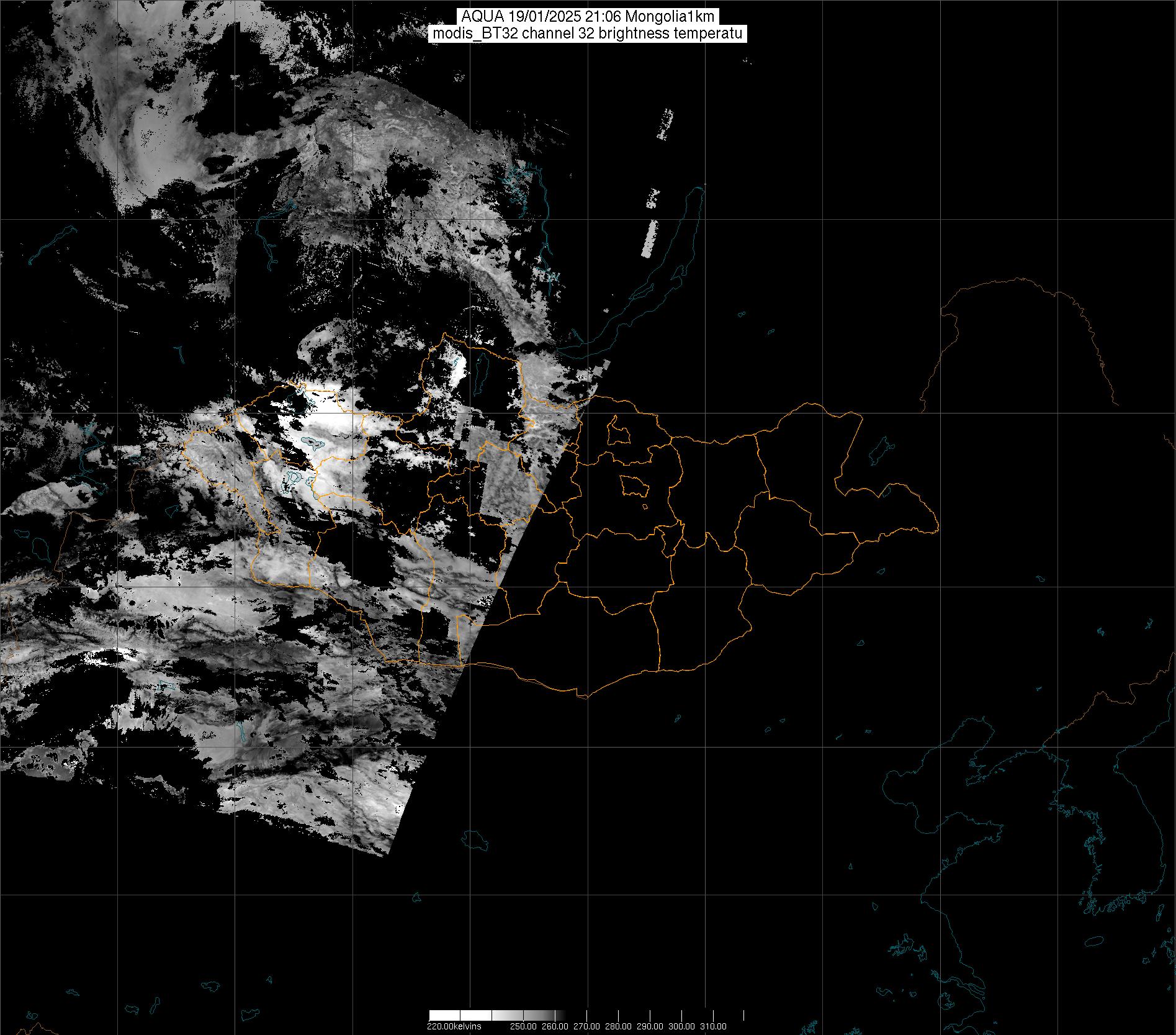Pick the 280.00 temperature scale label

618,1026
